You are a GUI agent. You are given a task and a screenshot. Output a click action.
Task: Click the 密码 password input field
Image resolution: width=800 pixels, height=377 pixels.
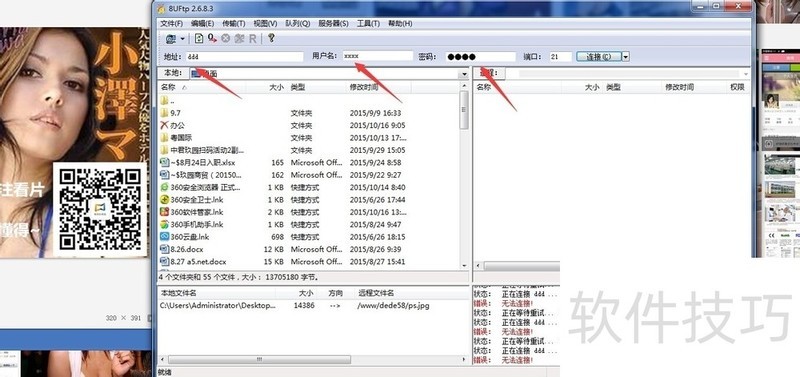(480, 57)
